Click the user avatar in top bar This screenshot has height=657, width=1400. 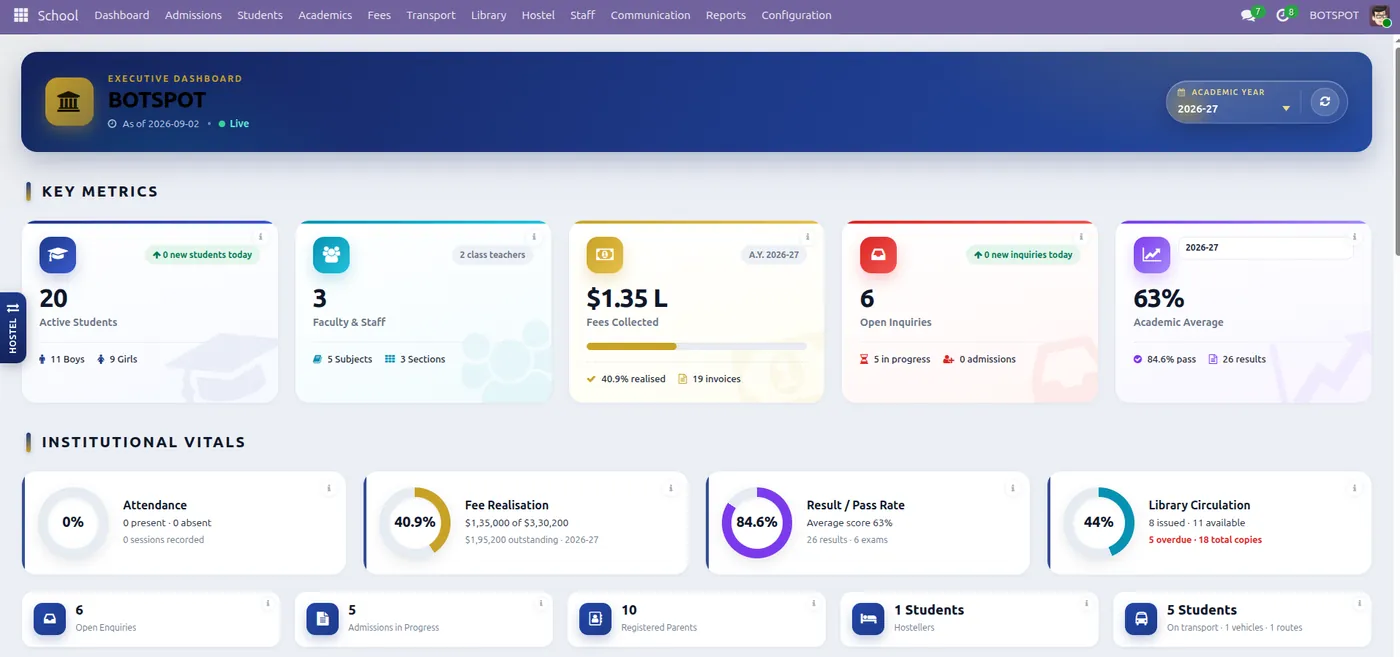pos(1378,15)
